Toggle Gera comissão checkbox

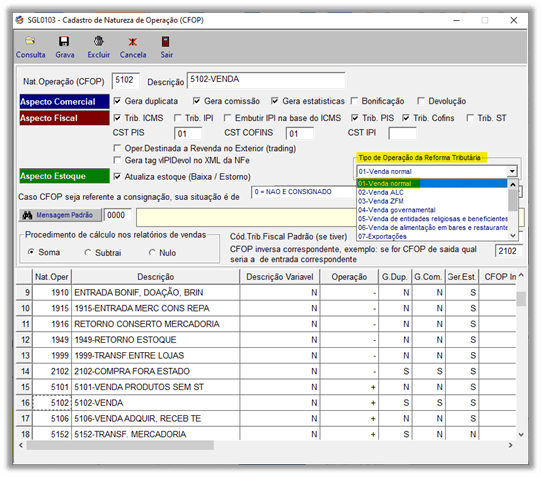point(197,101)
